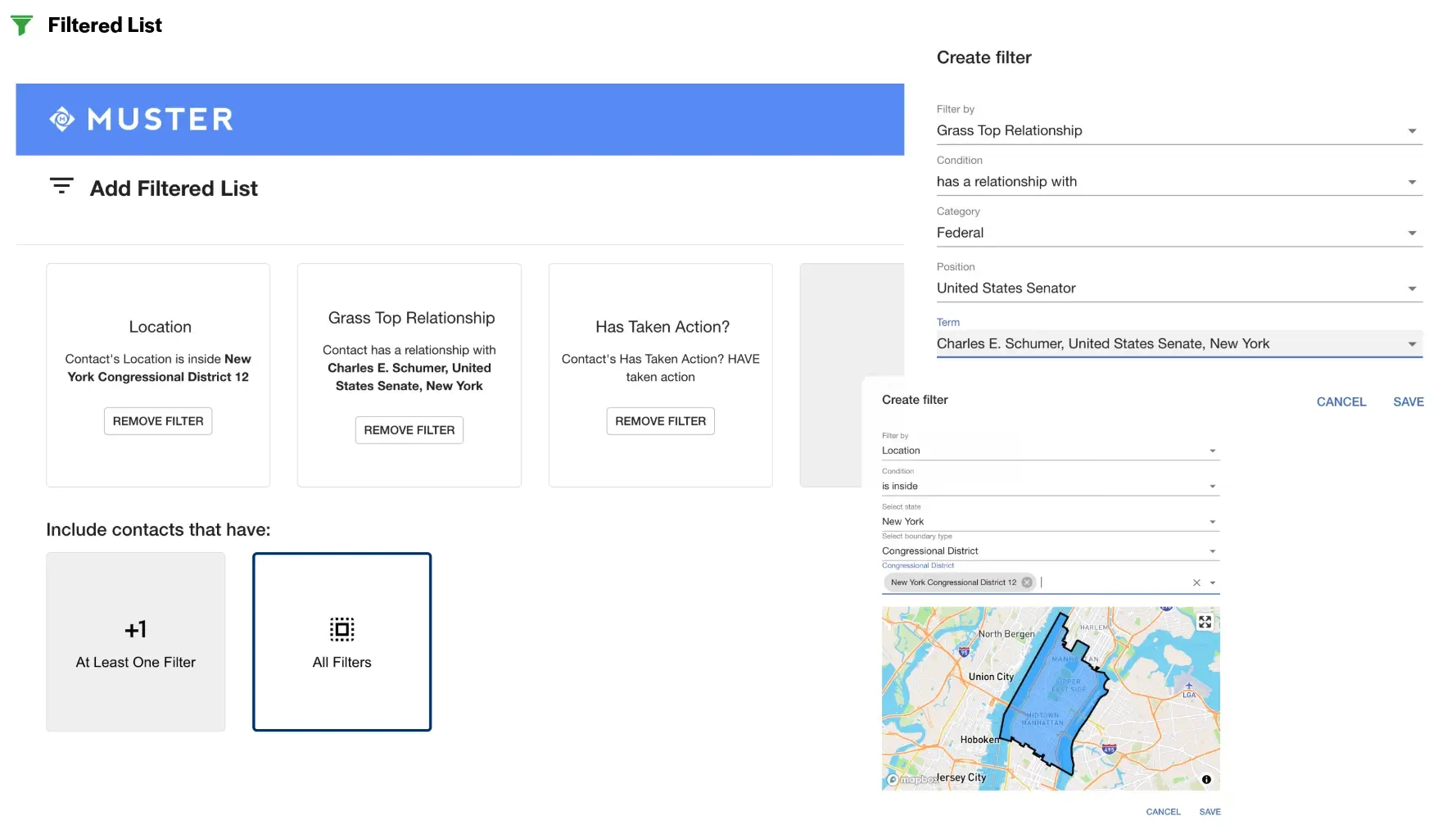Remove the New York Congressional District 12 chip
The image size is (1456, 834).
pos(1027,582)
